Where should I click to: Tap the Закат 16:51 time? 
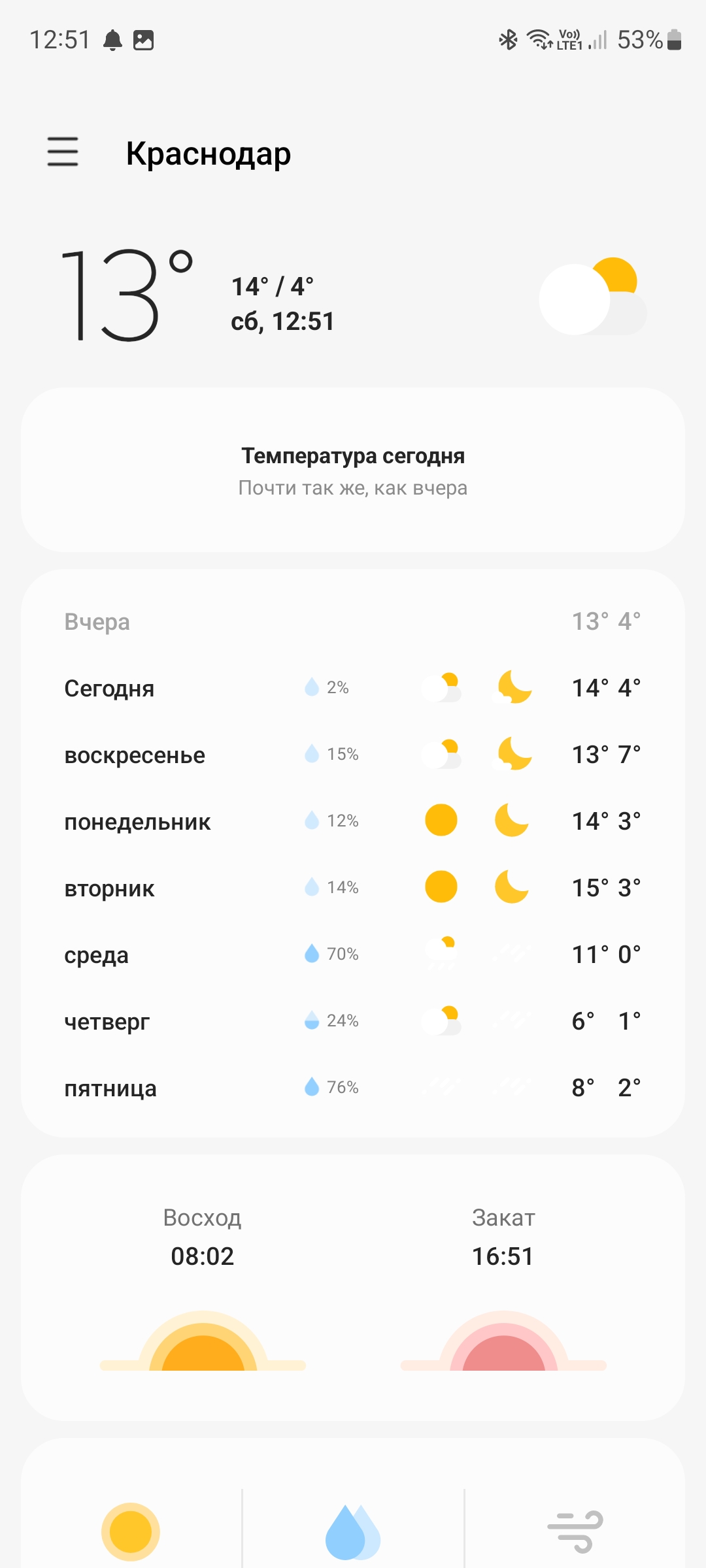(503, 1256)
